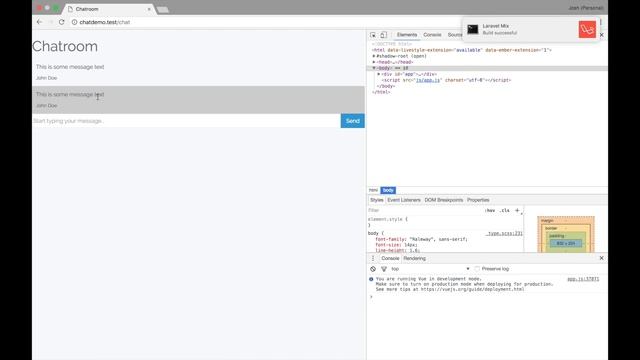Toggle the .cls class editor button
This screenshot has width=640, height=360.
504,211
